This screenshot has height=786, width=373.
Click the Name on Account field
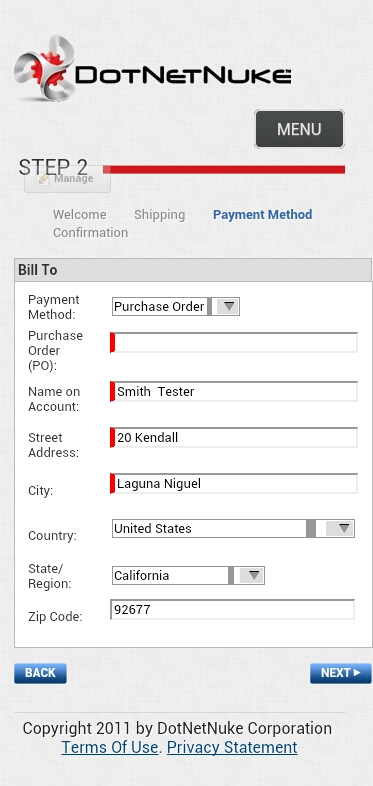(234, 391)
